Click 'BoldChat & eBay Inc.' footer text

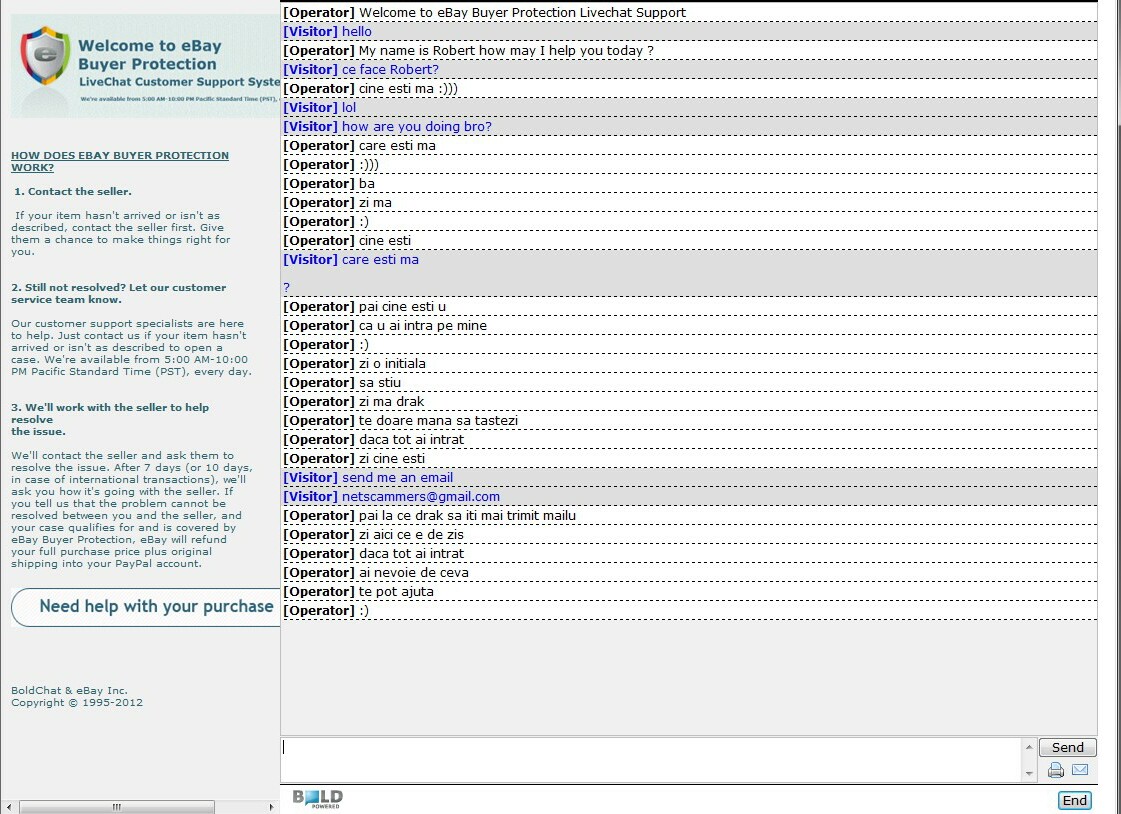pyautogui.click(x=69, y=690)
